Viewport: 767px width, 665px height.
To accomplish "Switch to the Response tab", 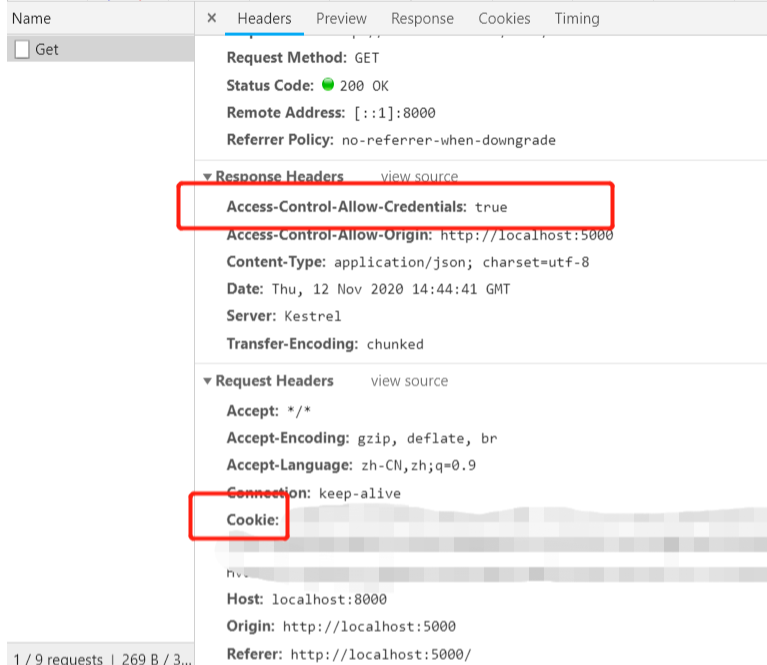I will point(422,18).
